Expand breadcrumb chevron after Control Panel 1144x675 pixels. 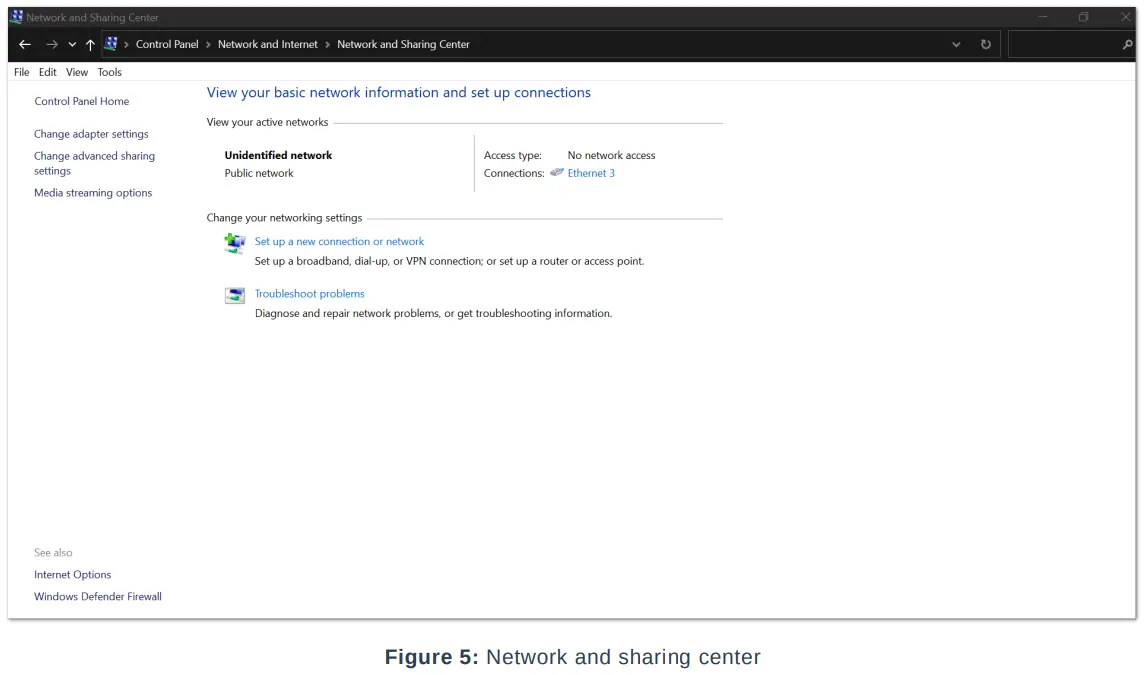click(208, 44)
